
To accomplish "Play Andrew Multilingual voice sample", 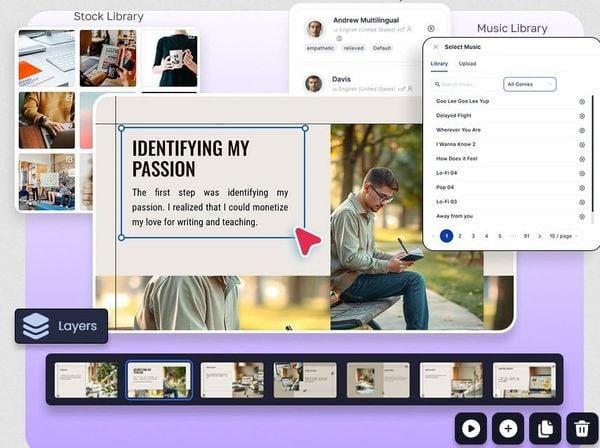I will (431, 28).
